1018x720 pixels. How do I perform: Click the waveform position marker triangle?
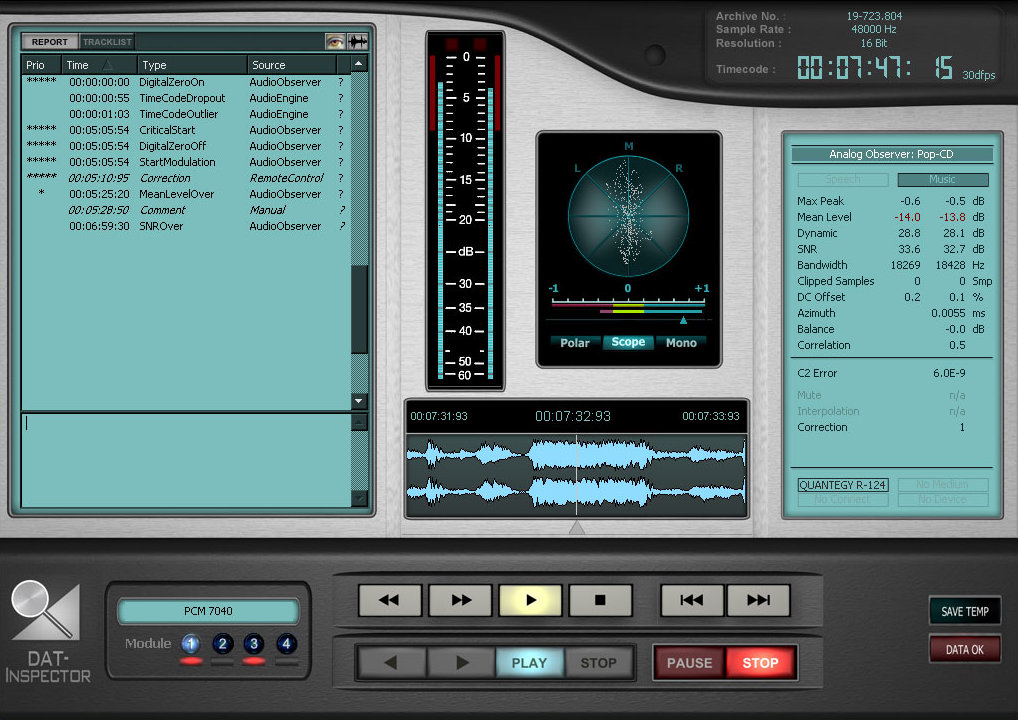577,527
